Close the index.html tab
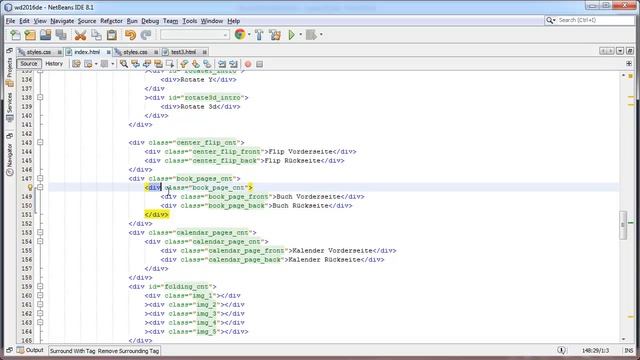The image size is (640, 360). coord(109,52)
